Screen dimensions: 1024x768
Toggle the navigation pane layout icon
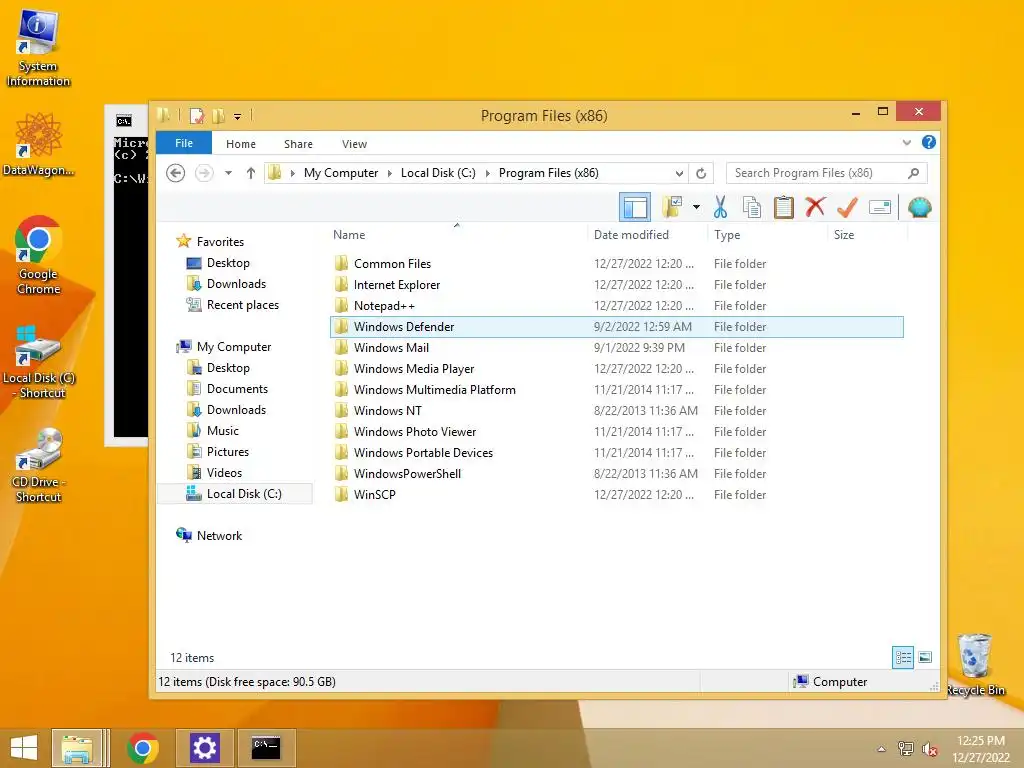(635, 208)
